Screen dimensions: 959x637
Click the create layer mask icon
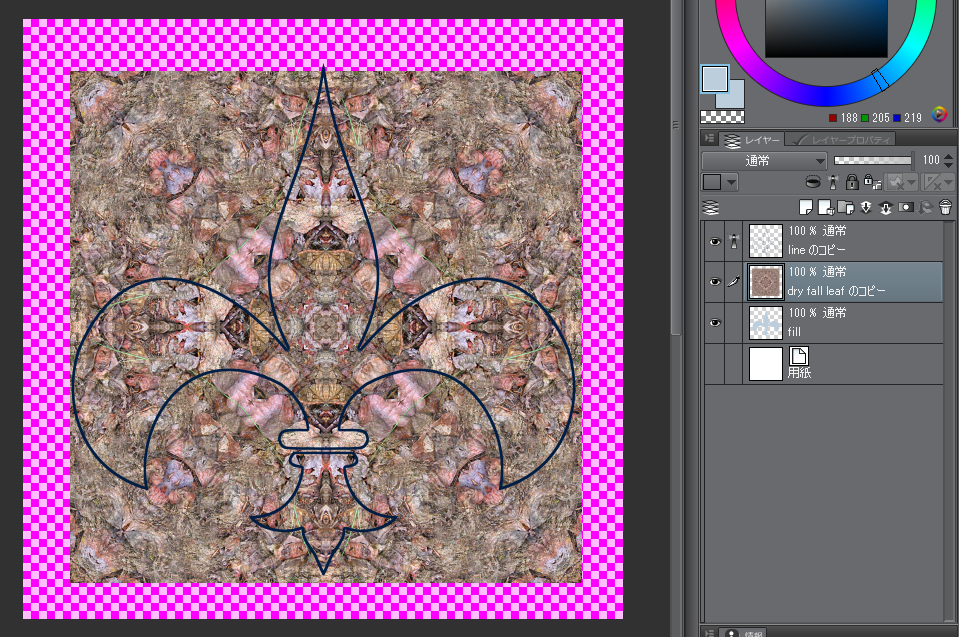pos(906,208)
